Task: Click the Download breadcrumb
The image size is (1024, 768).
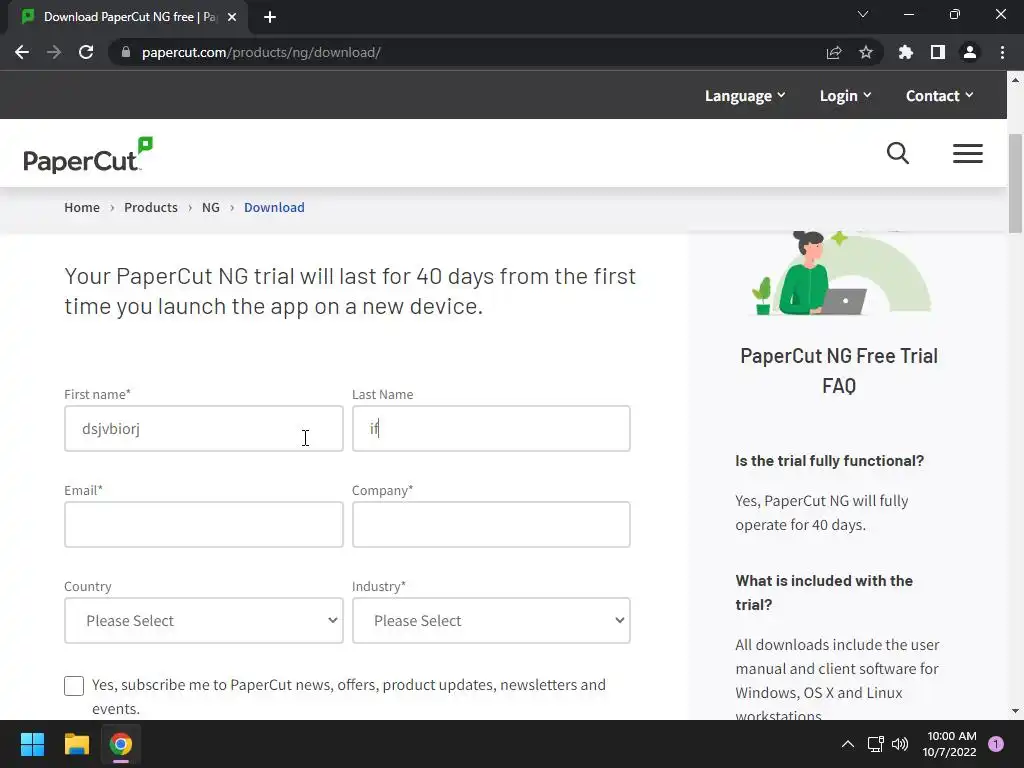Action: coord(274,208)
